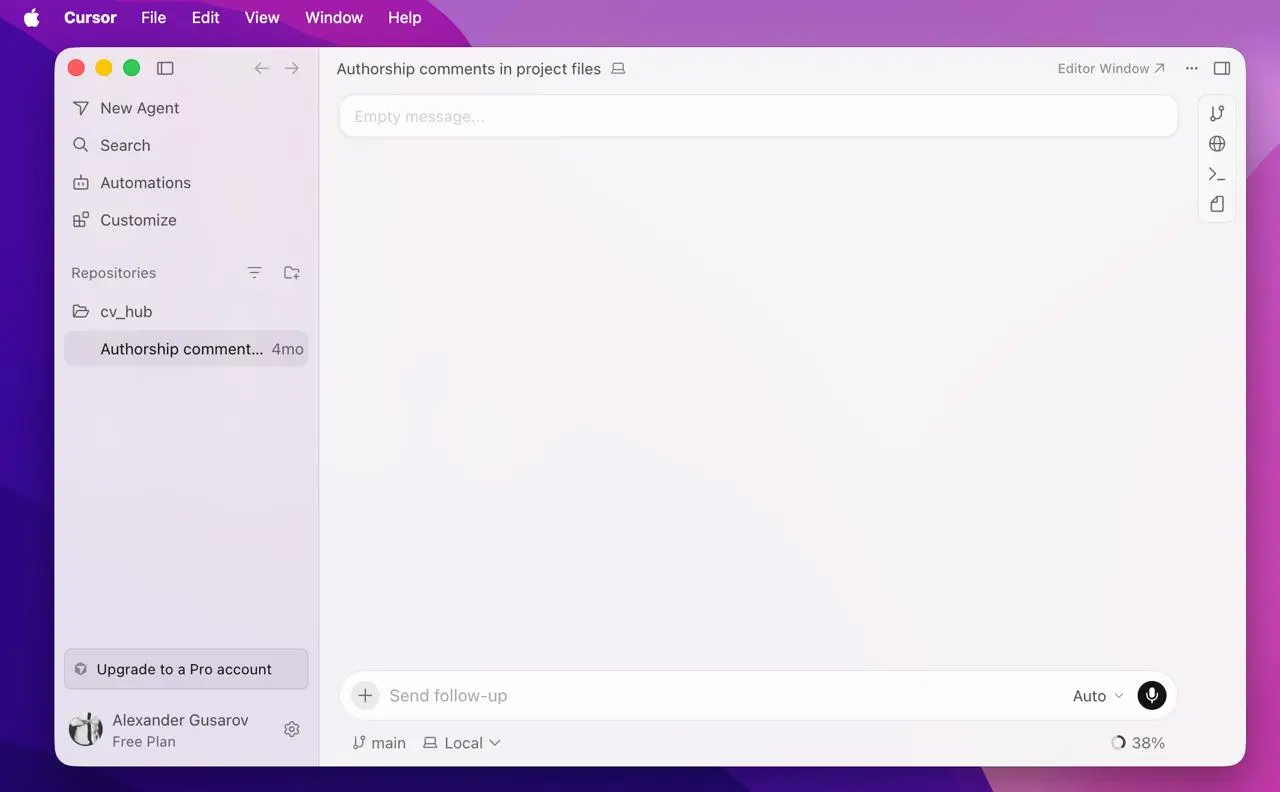Open the View menu
This screenshot has width=1280, height=792.
click(x=262, y=18)
